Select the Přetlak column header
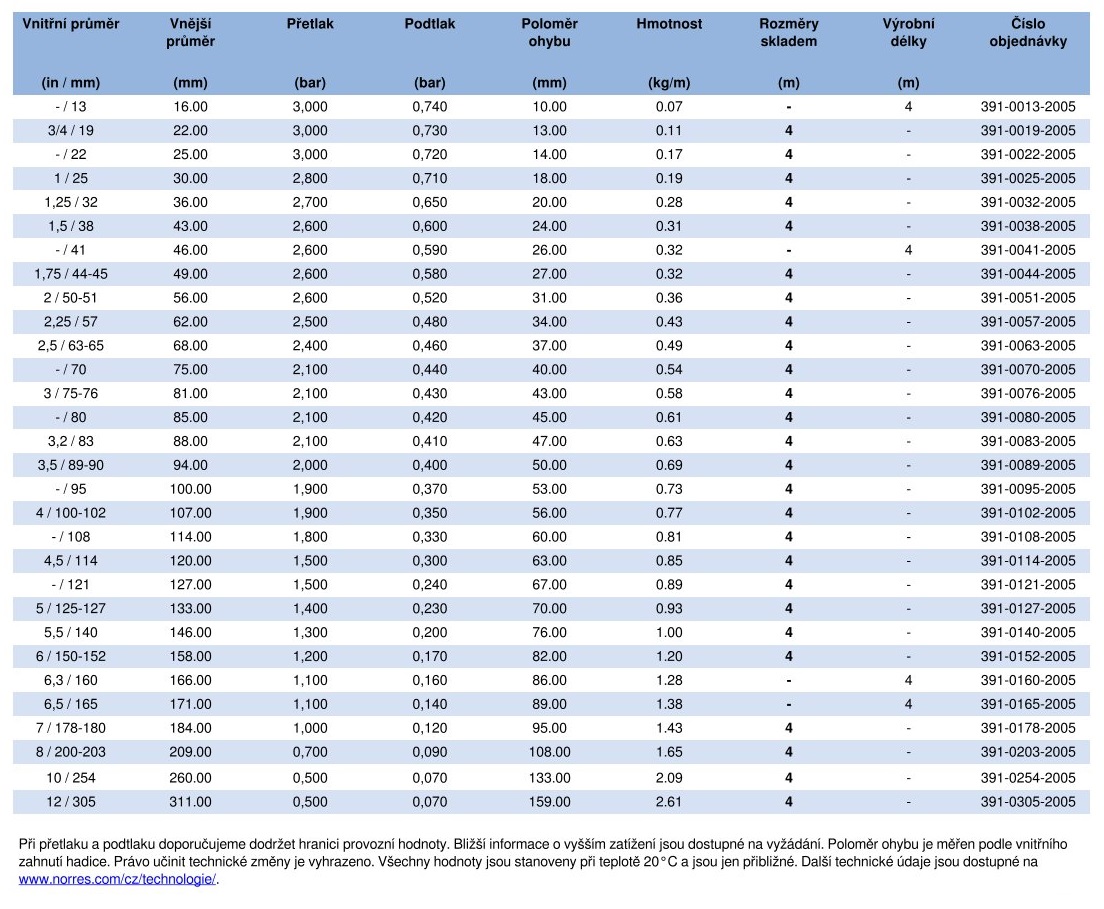 (310, 24)
